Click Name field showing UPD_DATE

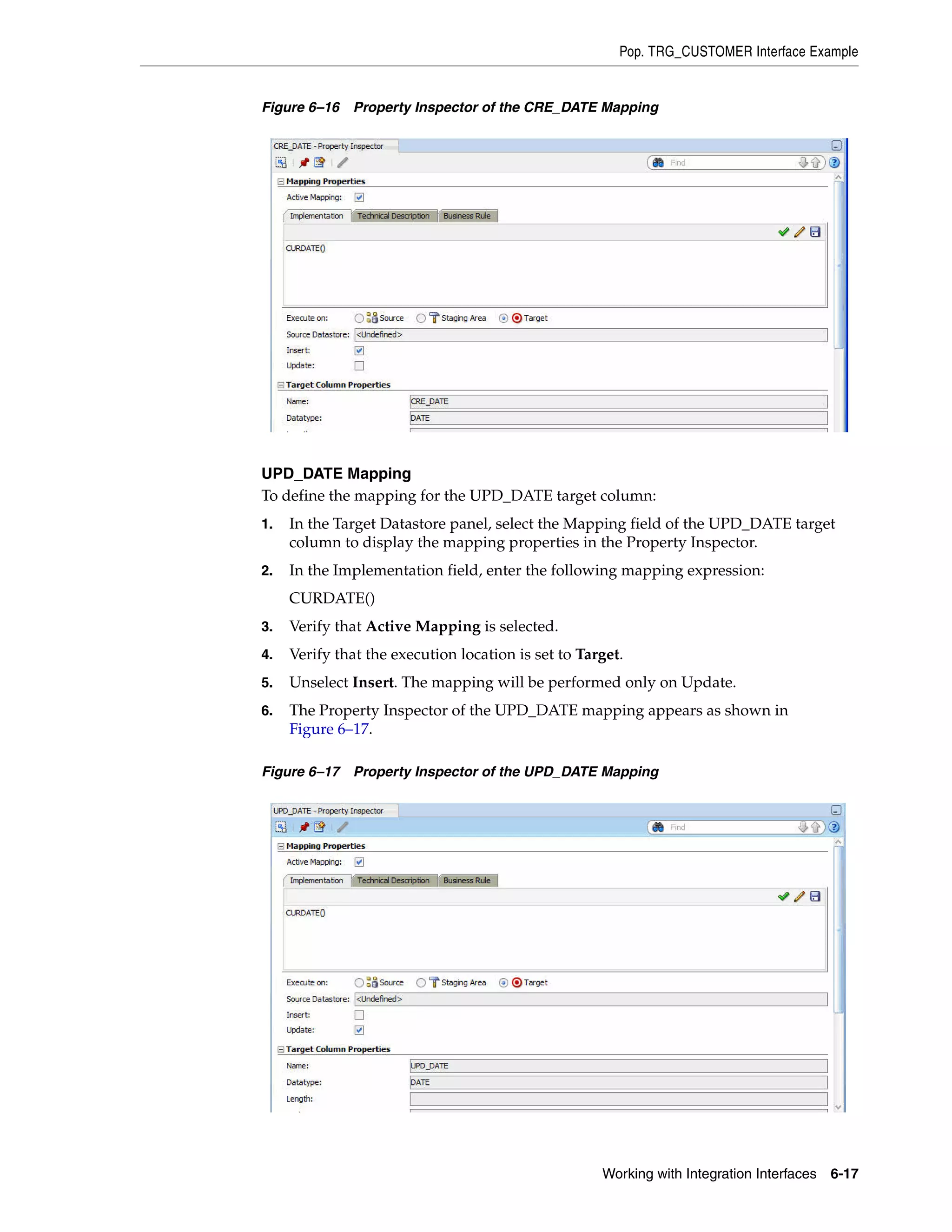619,1066
